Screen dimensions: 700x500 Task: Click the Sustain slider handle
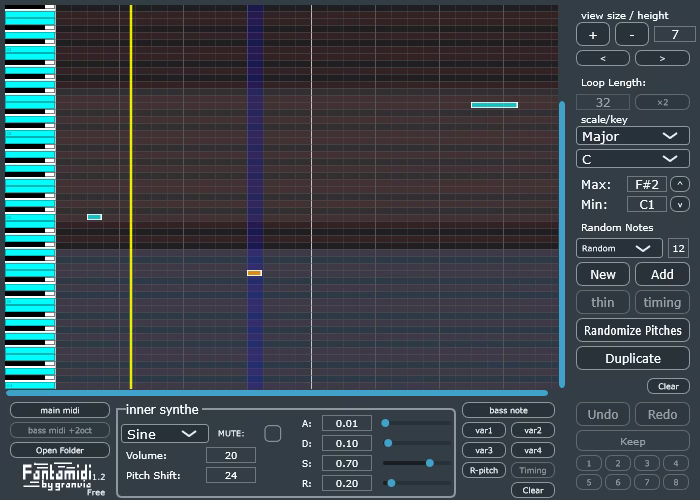(429, 463)
